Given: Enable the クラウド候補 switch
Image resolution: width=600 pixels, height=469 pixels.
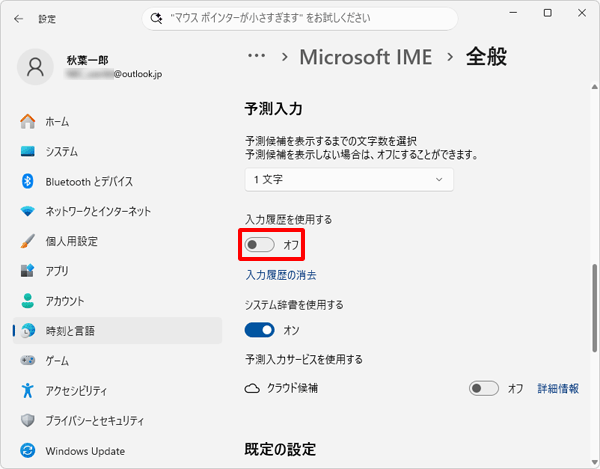Looking at the screenshot, I should tap(484, 389).
